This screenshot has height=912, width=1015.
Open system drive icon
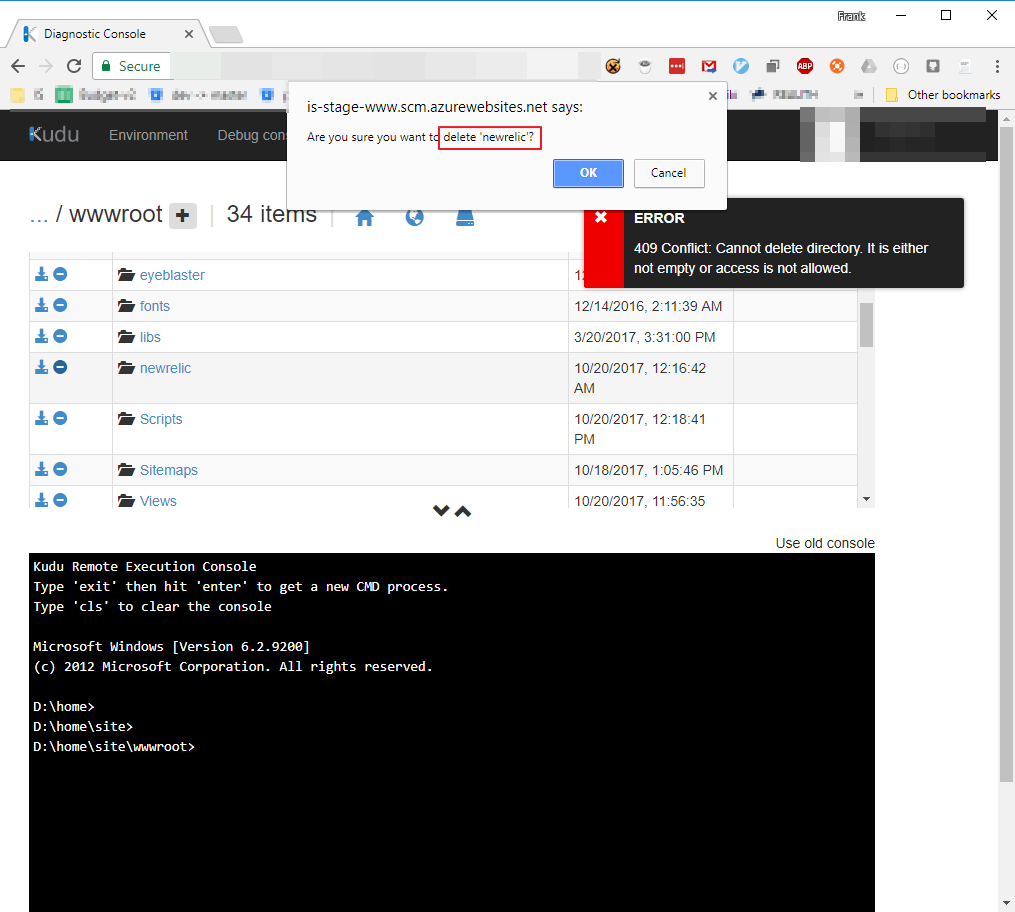point(465,217)
